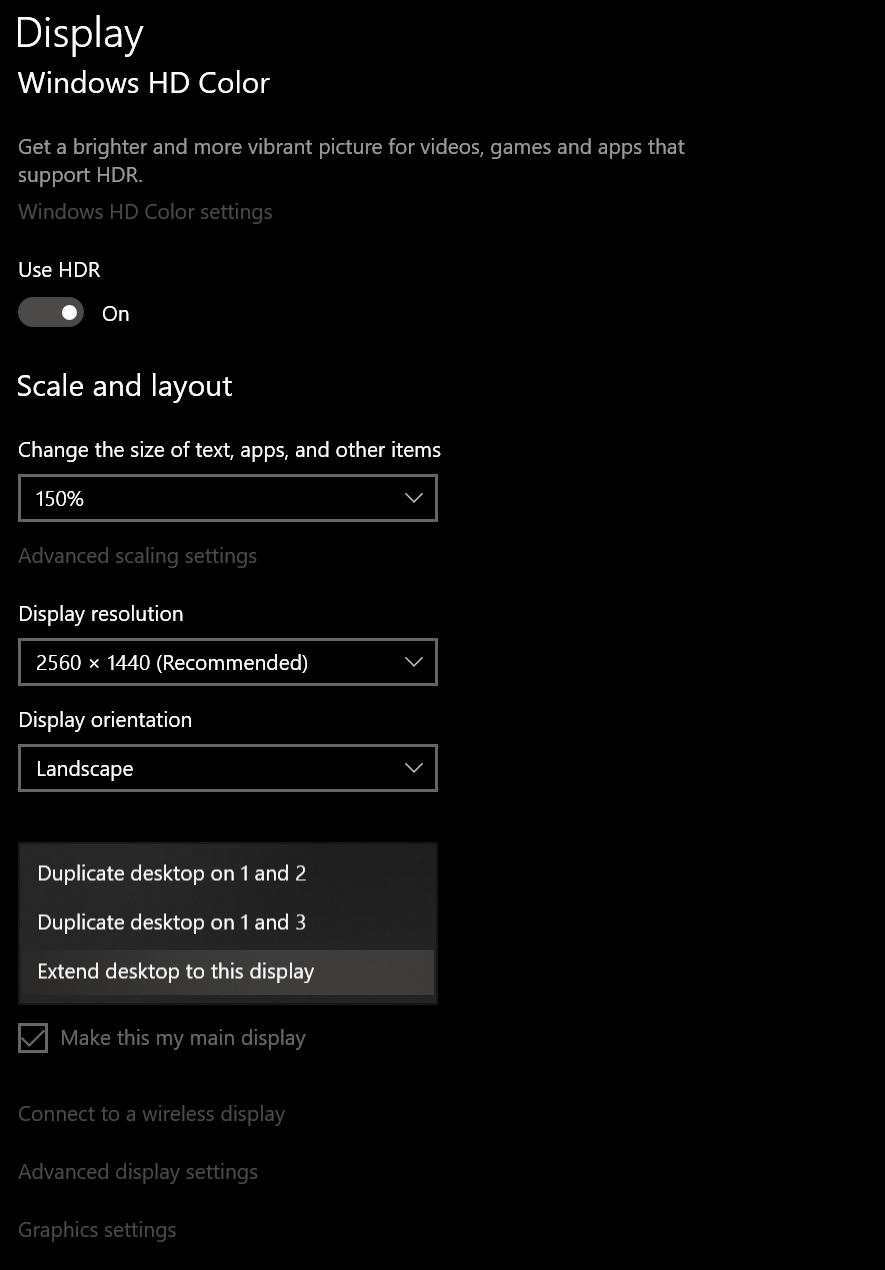Click the Display resolution label

click(x=101, y=614)
